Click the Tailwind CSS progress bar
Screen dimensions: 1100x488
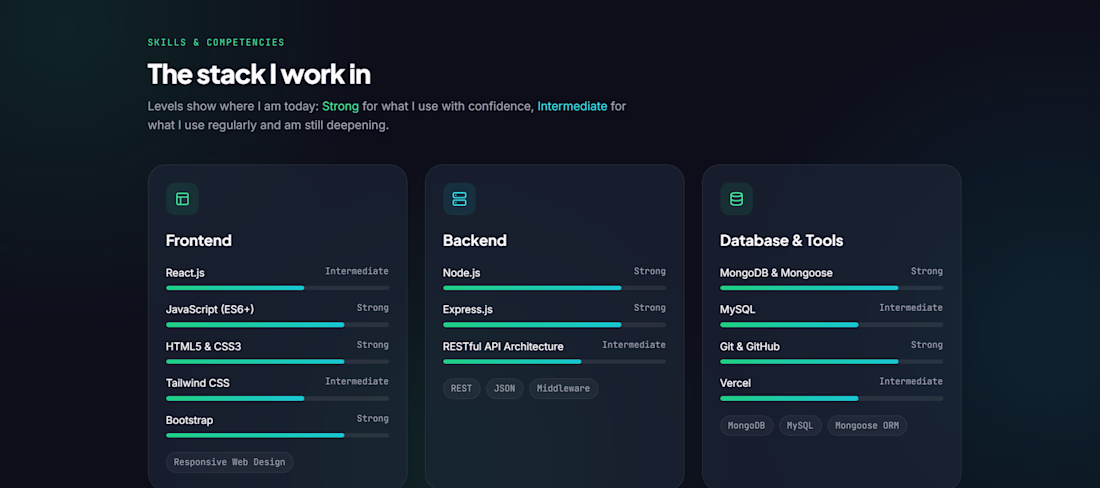(x=277, y=398)
